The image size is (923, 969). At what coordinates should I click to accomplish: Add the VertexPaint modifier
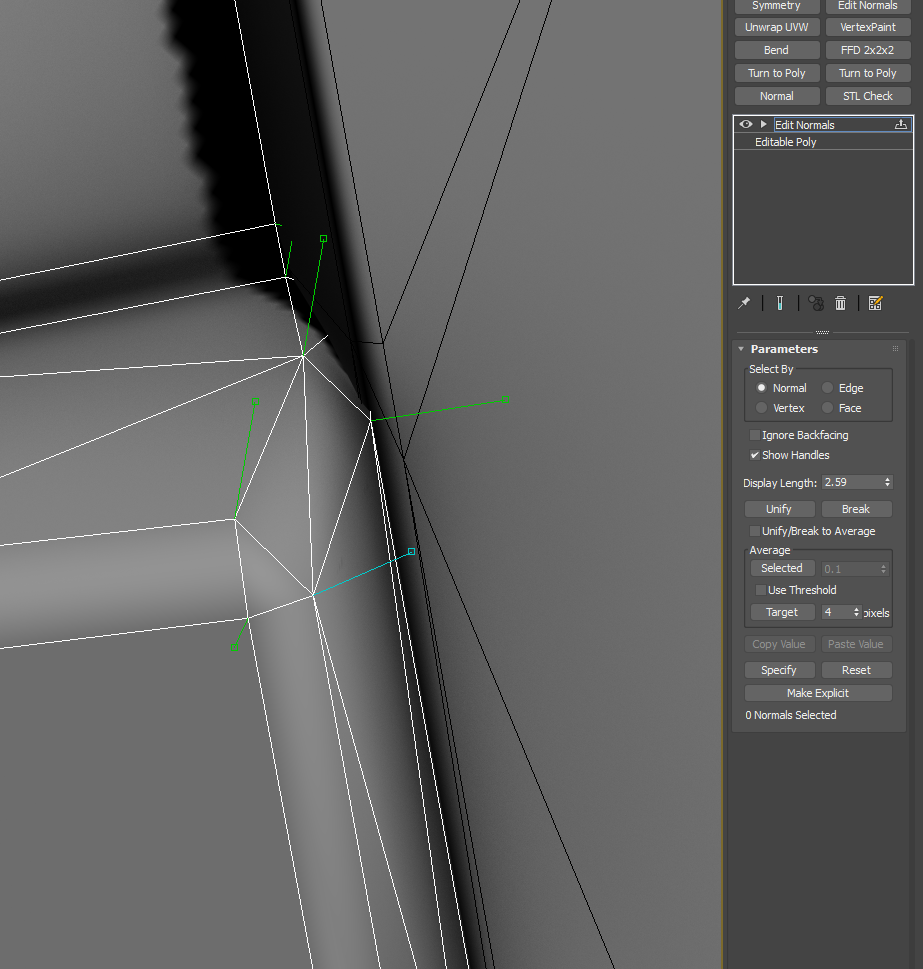(868, 27)
